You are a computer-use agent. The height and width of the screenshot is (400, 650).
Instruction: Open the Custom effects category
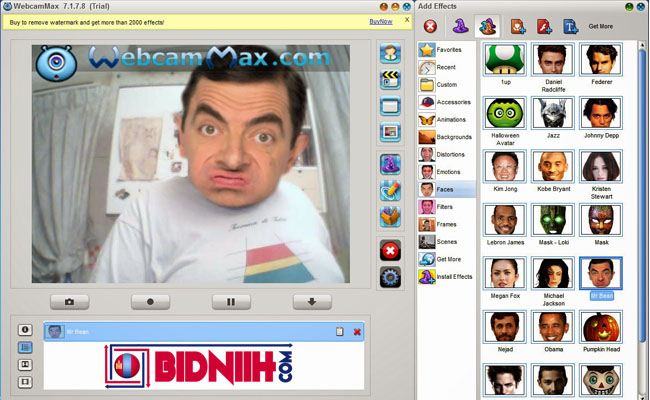click(446, 85)
